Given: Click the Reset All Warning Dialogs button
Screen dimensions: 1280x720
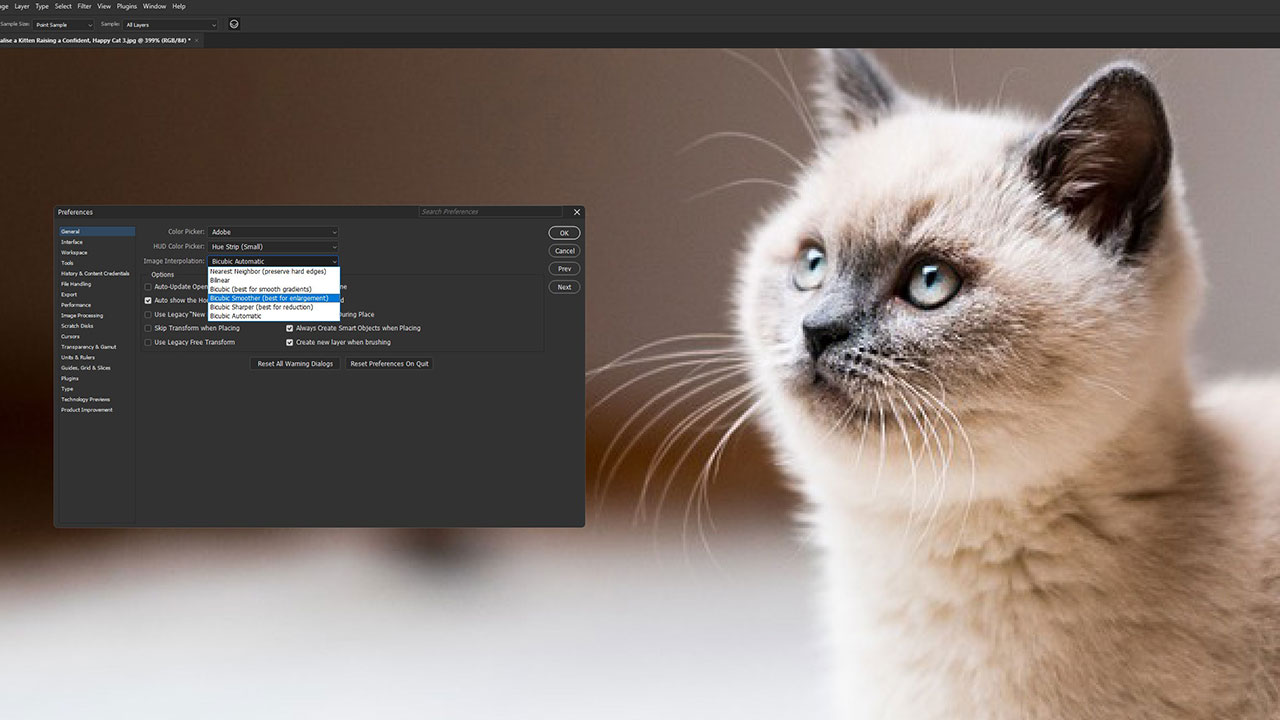Looking at the screenshot, I should coord(294,363).
